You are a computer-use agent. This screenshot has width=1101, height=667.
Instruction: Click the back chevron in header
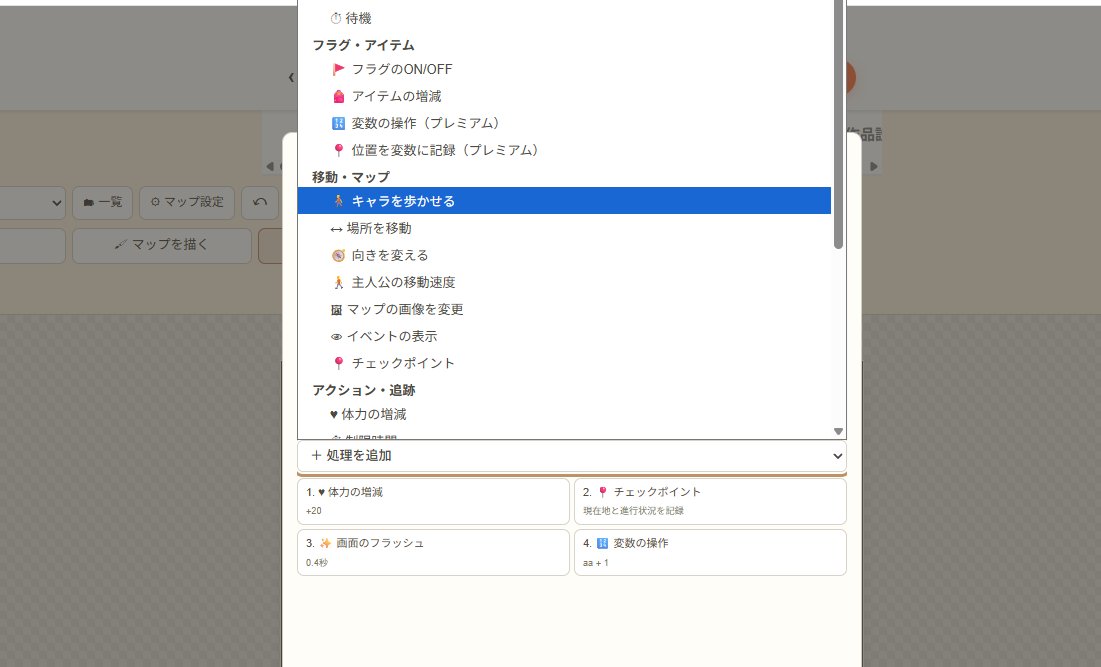tap(291, 77)
